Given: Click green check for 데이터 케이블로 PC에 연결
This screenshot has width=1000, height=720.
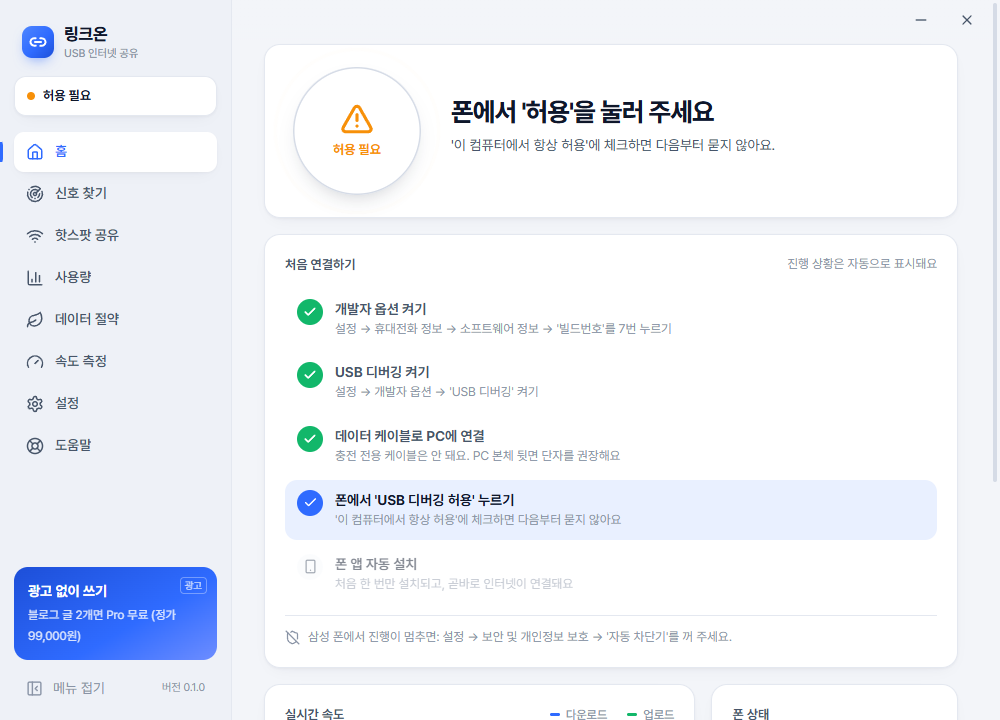Looking at the screenshot, I should click(310, 439).
